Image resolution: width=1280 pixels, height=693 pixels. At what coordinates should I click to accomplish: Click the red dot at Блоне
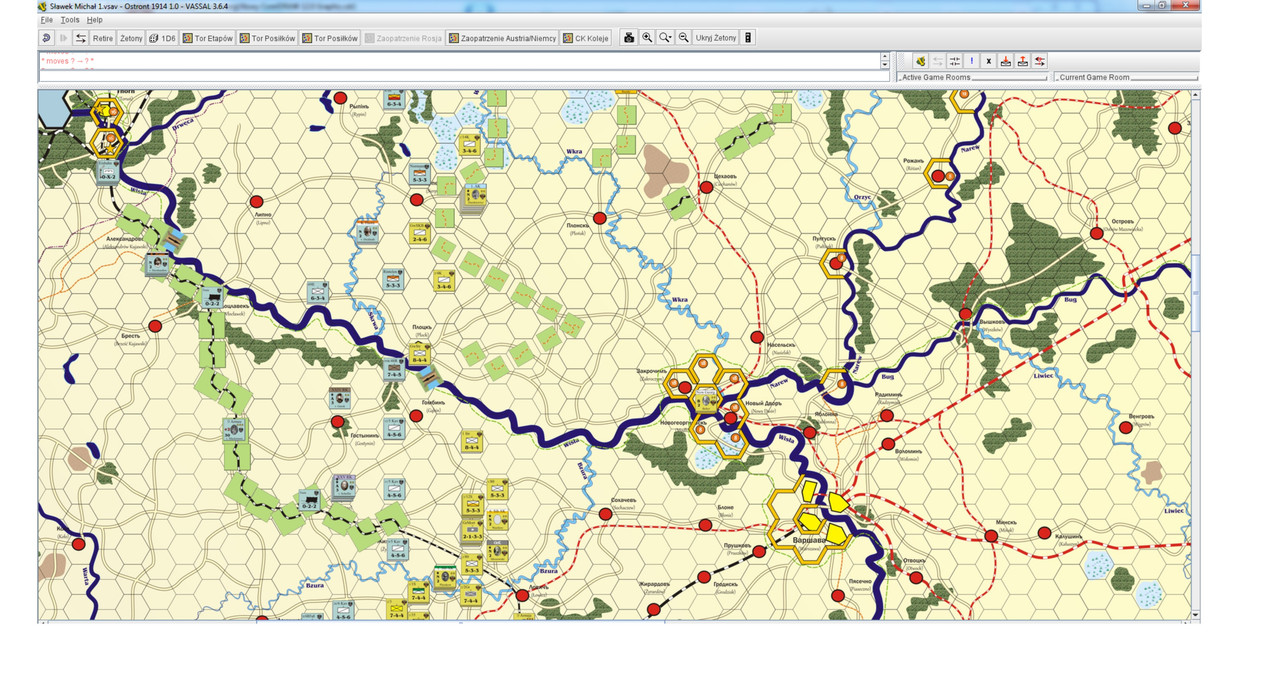(x=706, y=524)
